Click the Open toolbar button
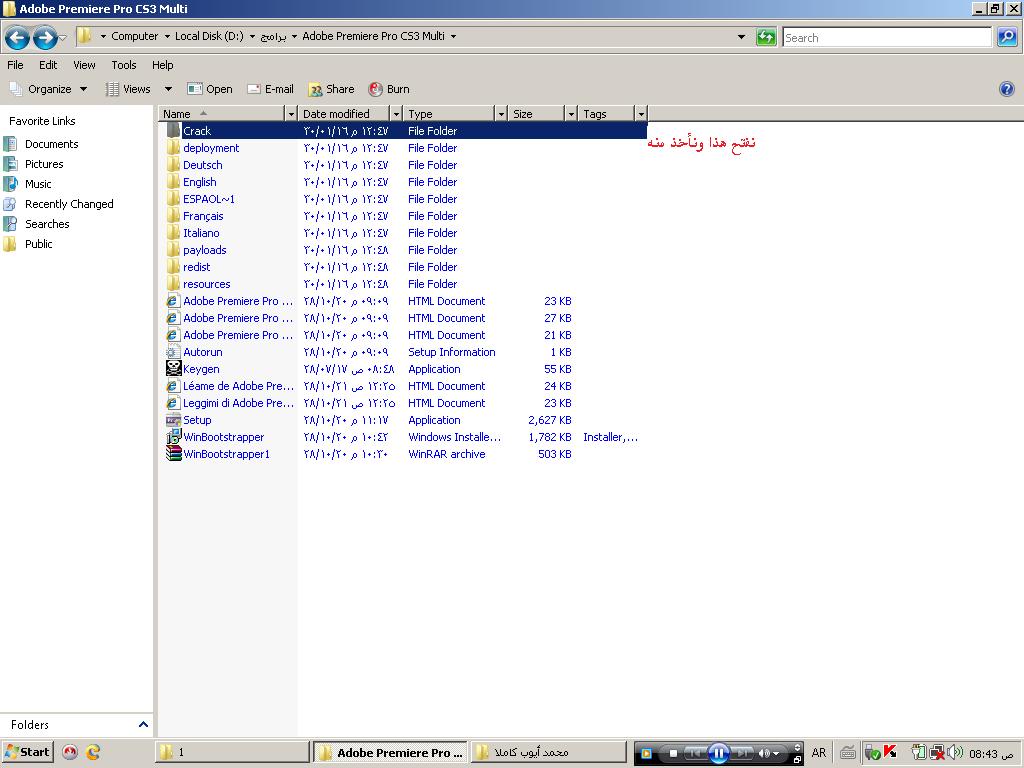Screen dimensions: 1024x768 [x=210, y=89]
